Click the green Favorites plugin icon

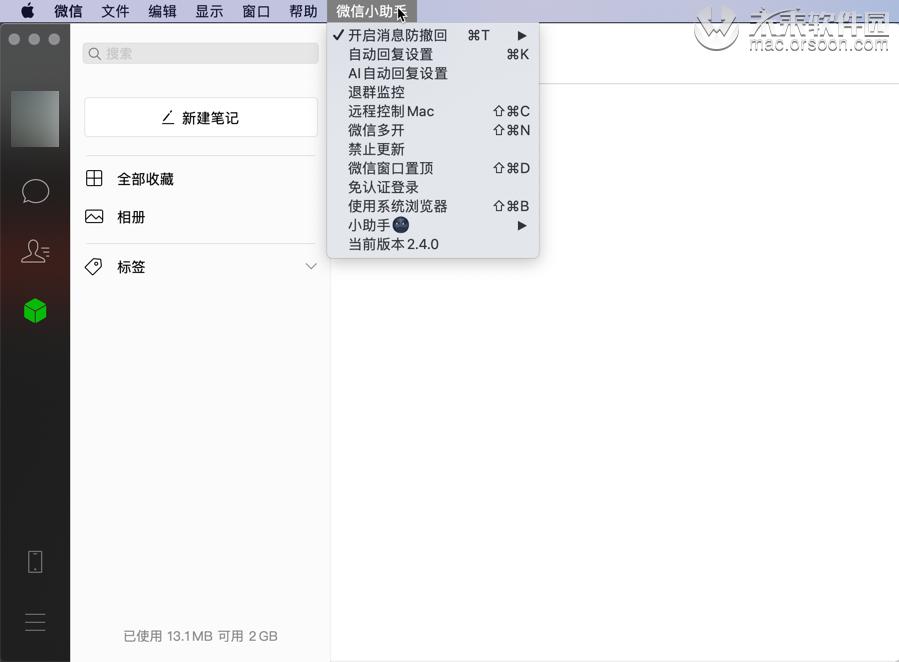[x=35, y=310]
